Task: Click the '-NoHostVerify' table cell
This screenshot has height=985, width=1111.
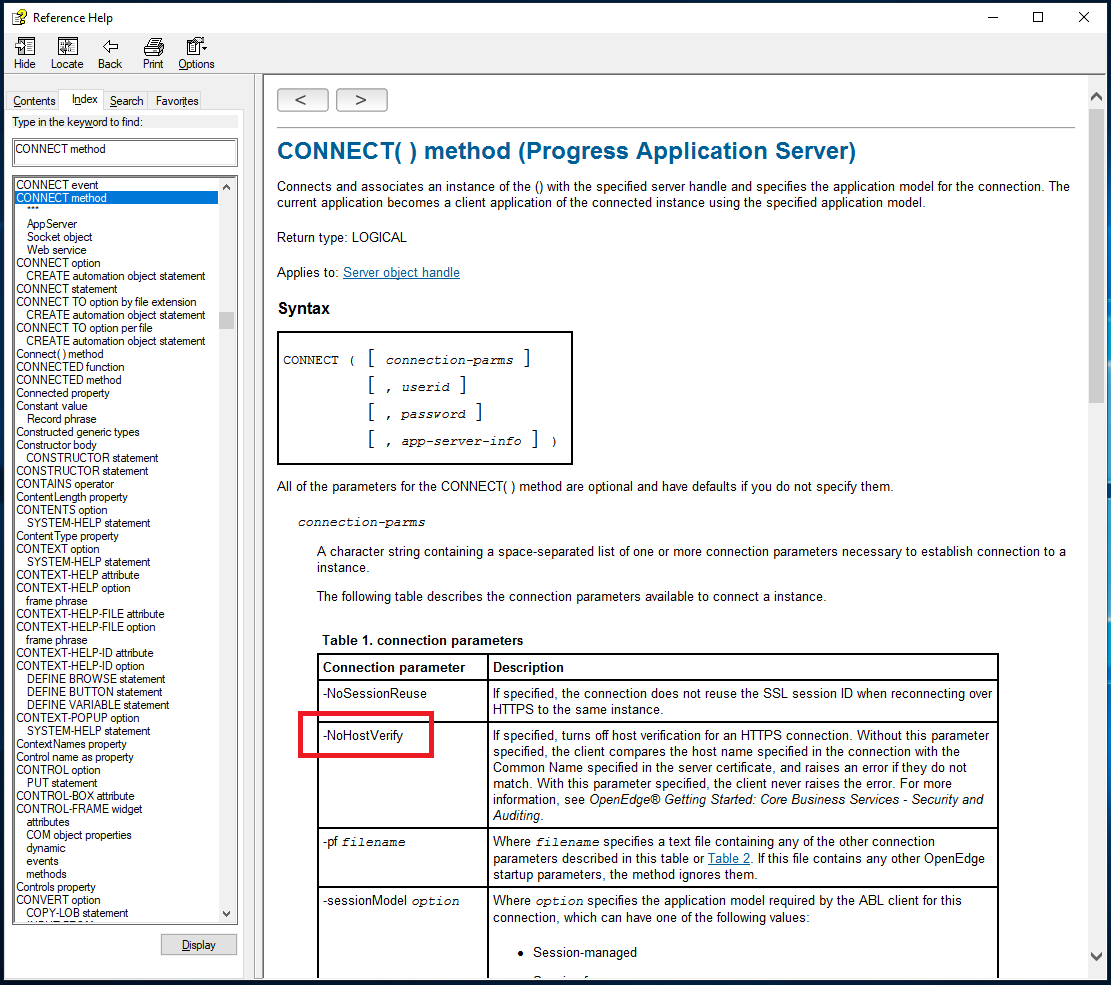Action: click(x=402, y=775)
